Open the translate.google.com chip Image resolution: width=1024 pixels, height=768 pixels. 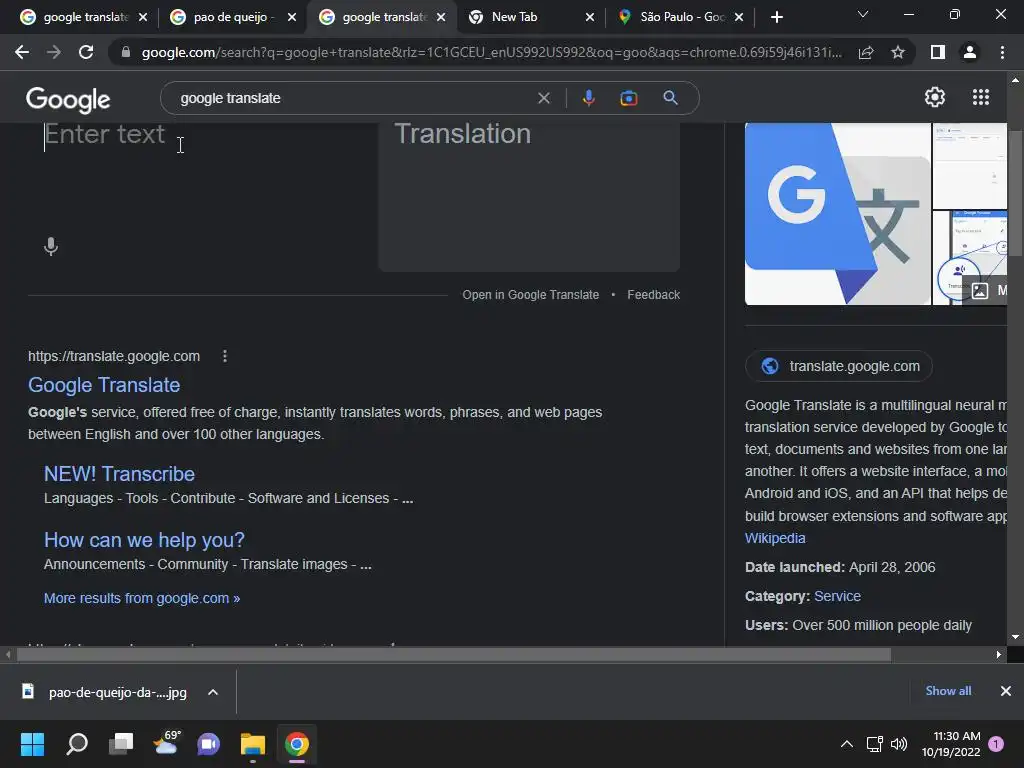(839, 366)
